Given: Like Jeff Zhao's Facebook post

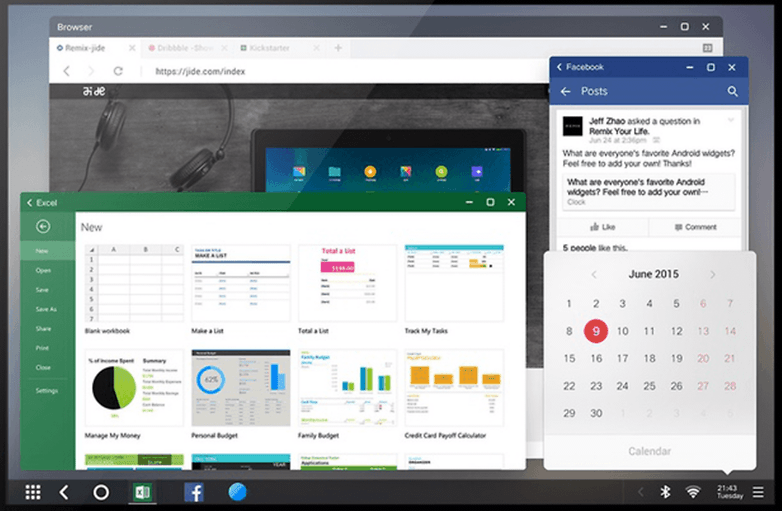Looking at the screenshot, I should click(x=602, y=227).
